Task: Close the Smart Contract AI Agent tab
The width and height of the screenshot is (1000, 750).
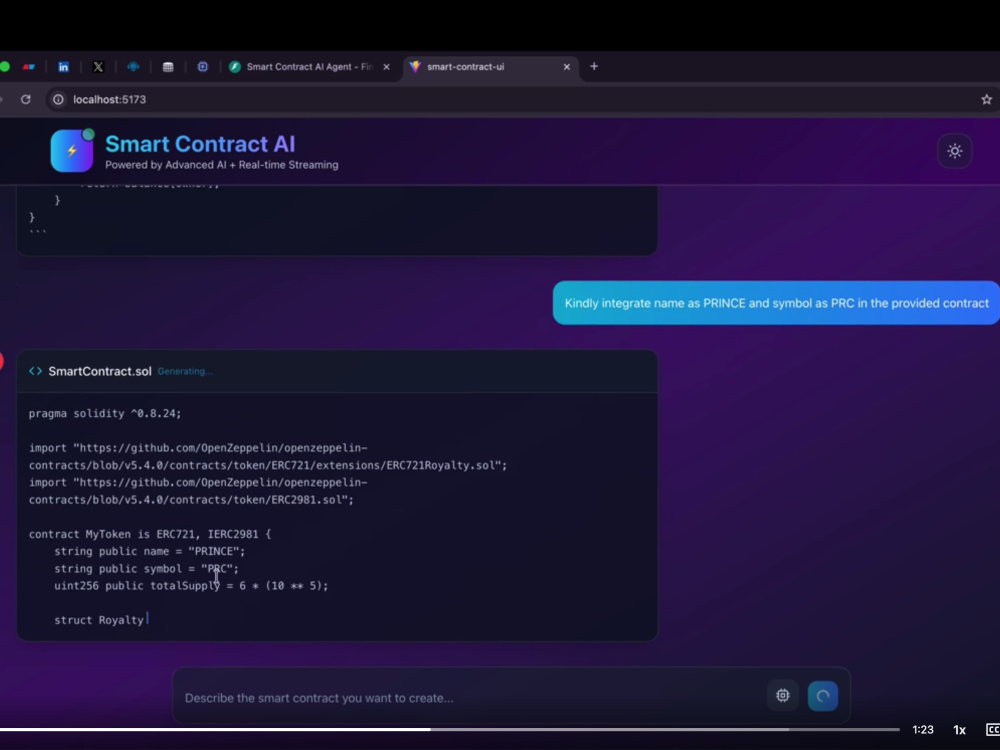Action: coord(386,67)
